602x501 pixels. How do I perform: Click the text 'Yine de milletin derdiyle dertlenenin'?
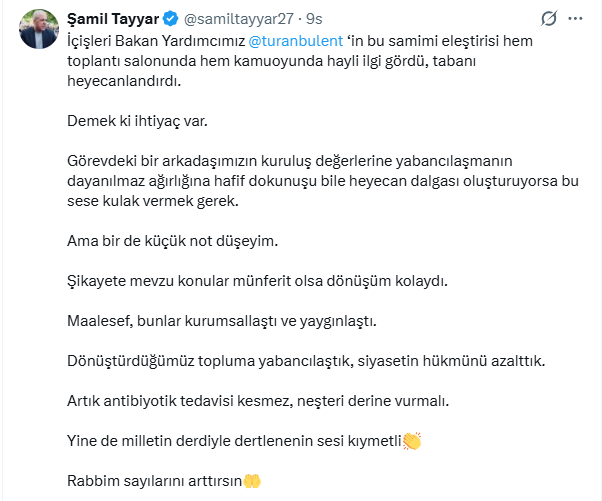200,441
